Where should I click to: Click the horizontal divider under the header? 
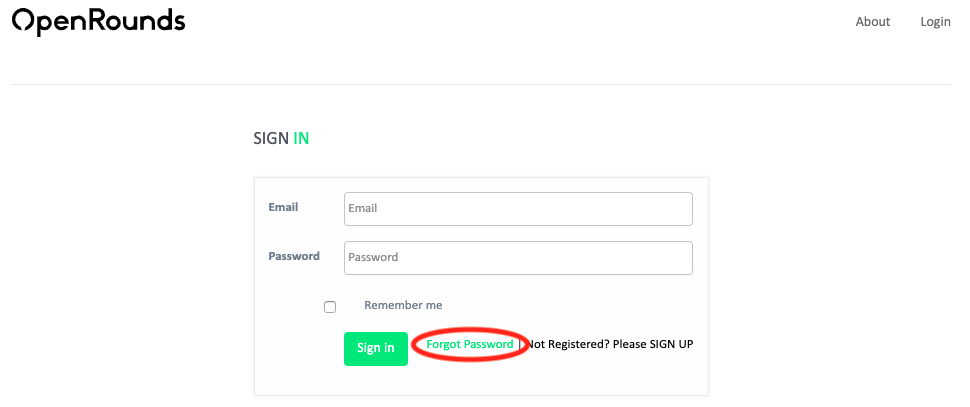point(480,84)
